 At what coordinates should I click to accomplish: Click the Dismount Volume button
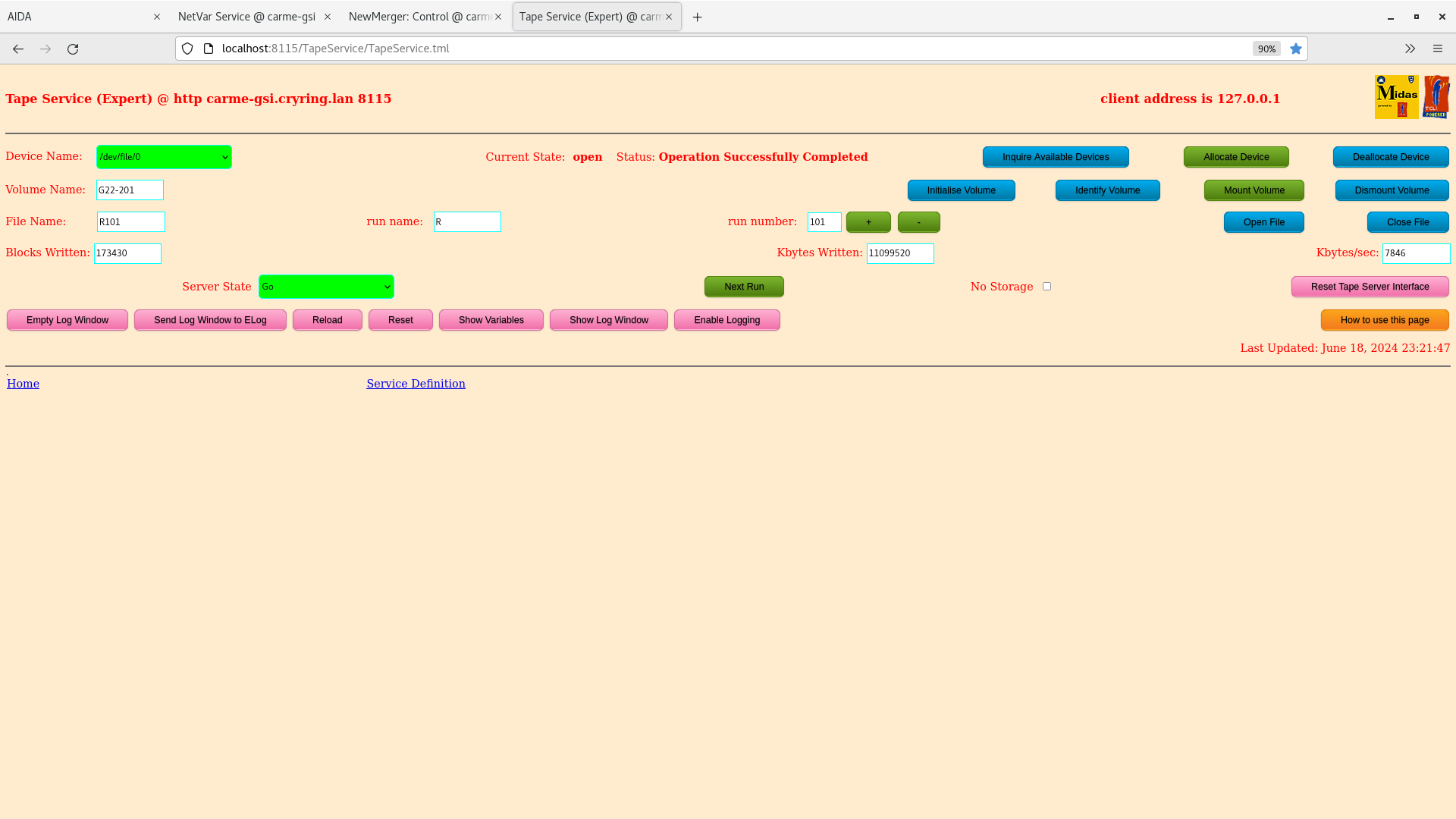1392,190
